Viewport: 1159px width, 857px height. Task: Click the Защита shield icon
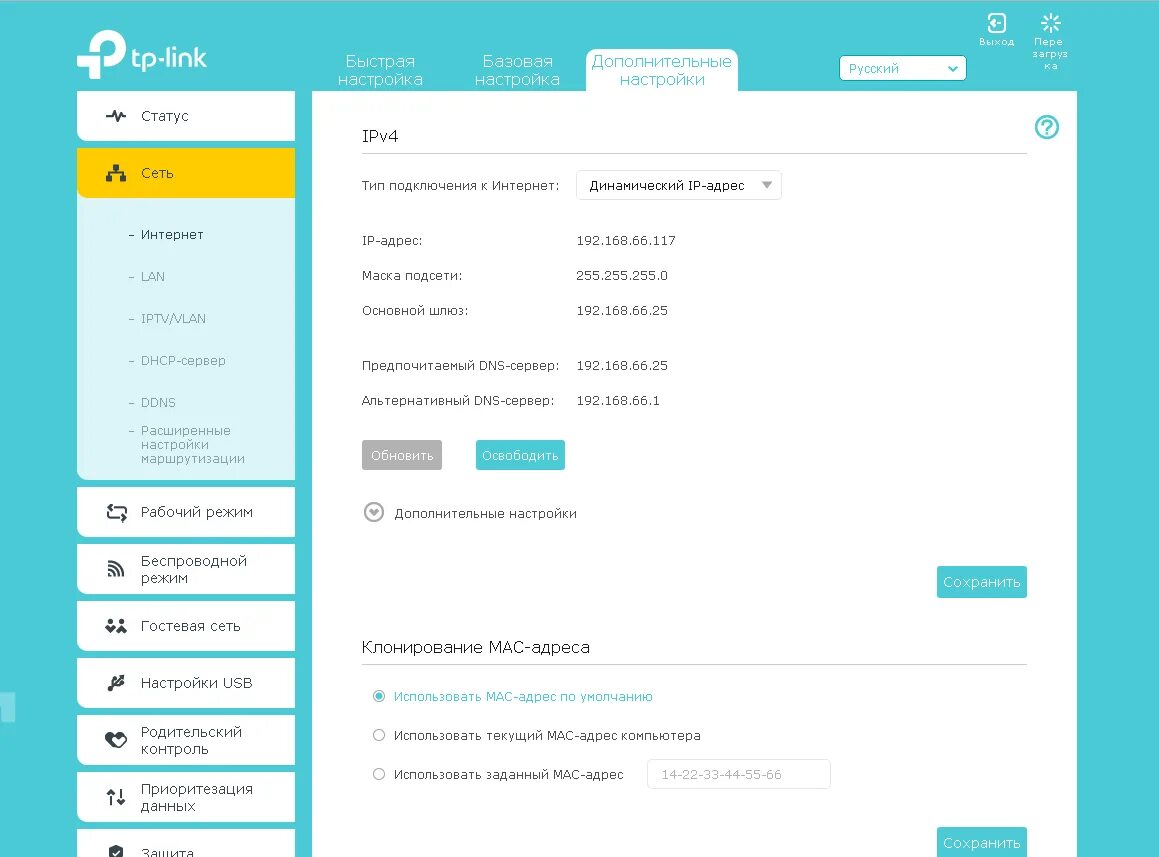(116, 851)
